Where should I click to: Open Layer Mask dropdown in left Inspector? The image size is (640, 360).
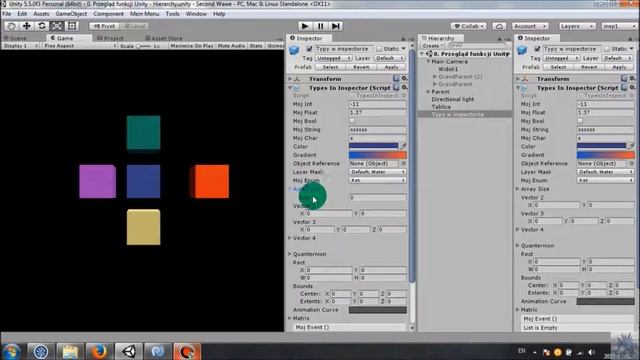378,172
